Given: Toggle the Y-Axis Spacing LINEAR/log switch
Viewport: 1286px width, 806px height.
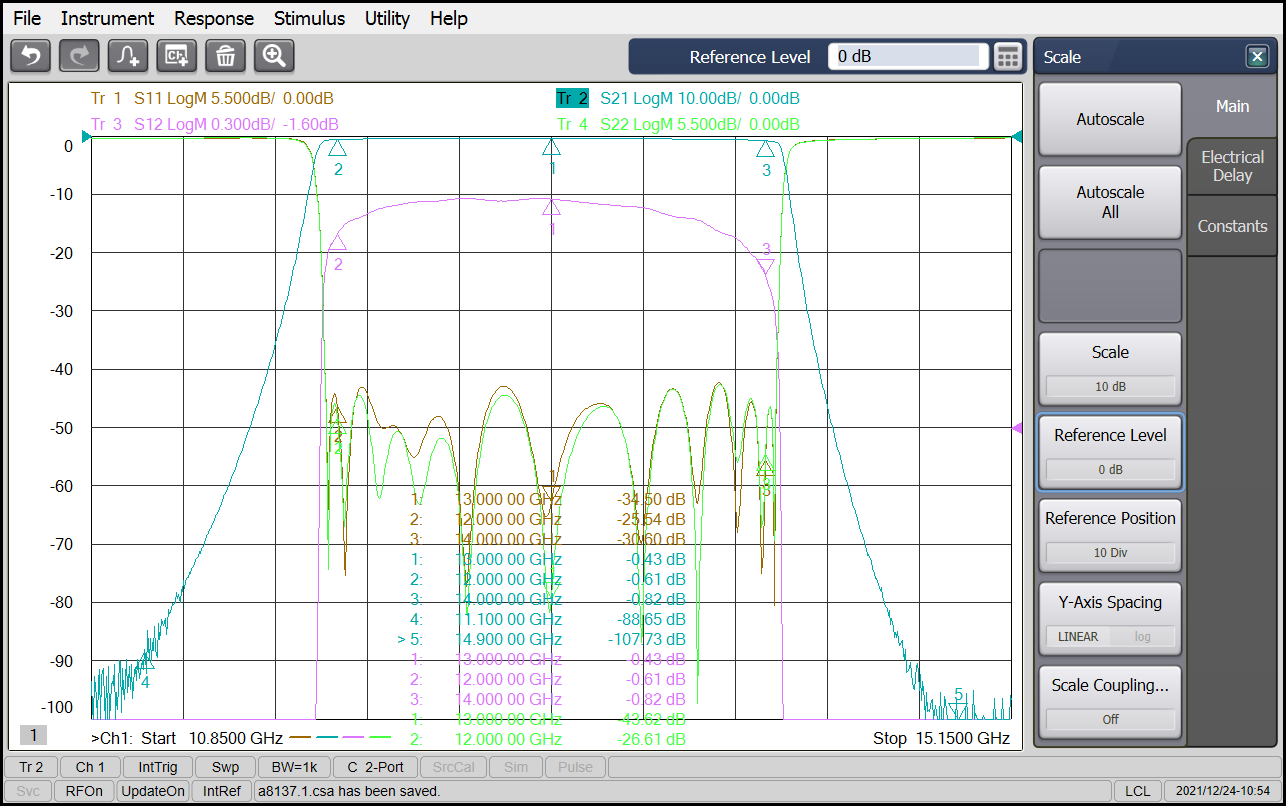Looking at the screenshot, I should (x=1110, y=636).
